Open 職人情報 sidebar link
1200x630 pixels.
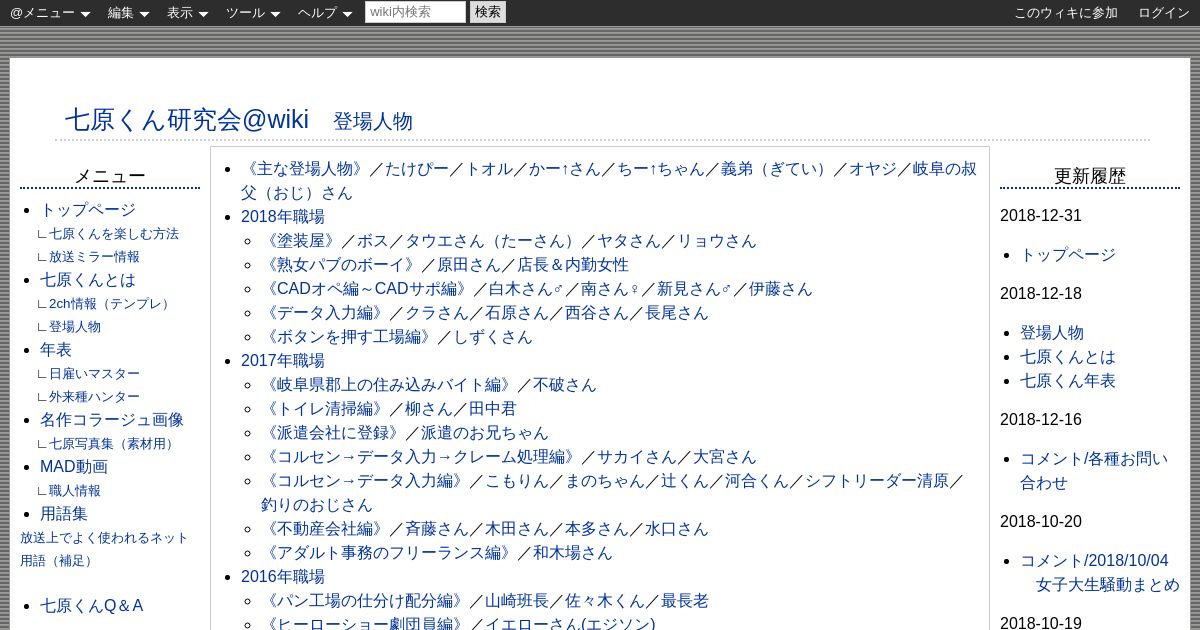pos(75,491)
